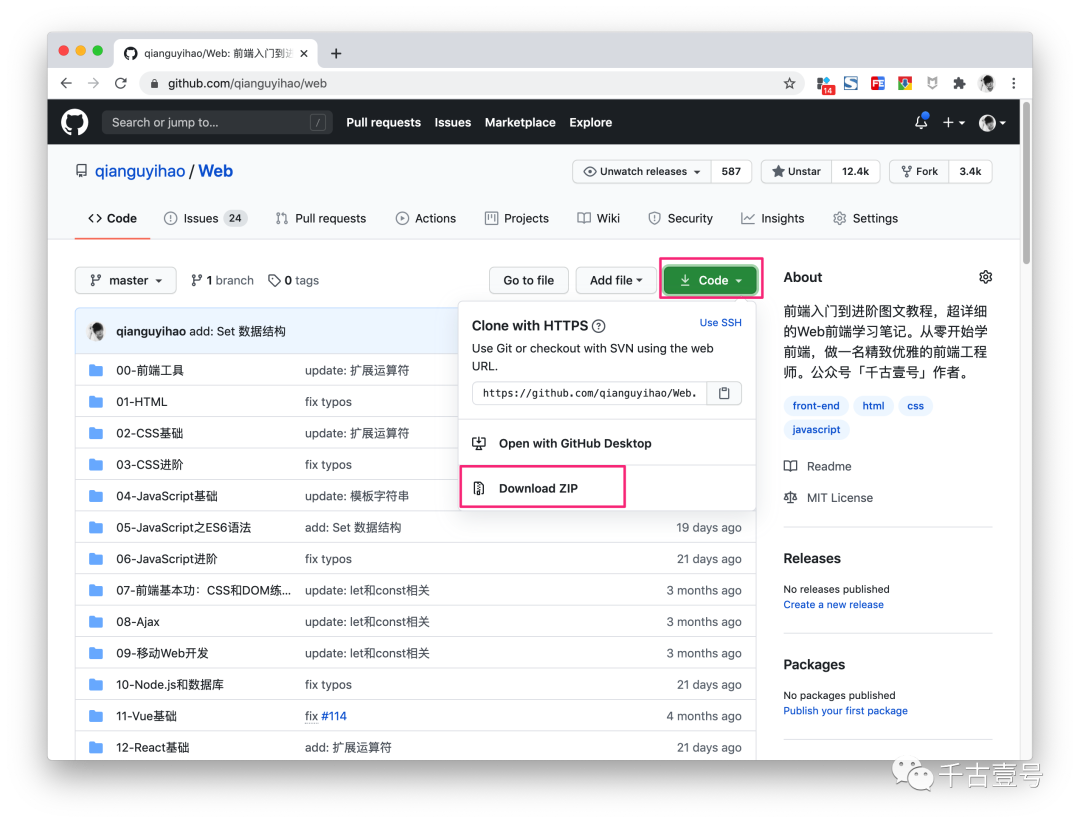Click Download ZIP
Viewport: 1080px width, 823px height.
(x=538, y=488)
